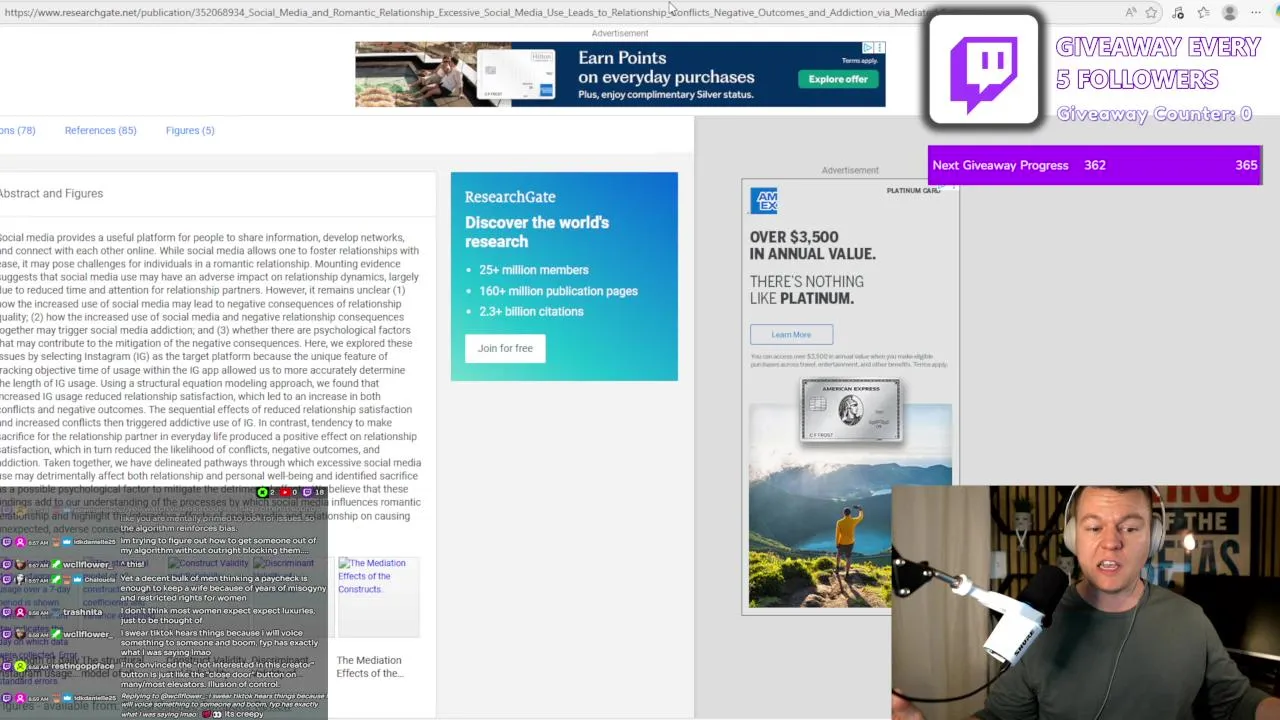Click the figure caption The Mediation Effects of the...
1280x720 pixels.
pyautogui.click(x=369, y=666)
